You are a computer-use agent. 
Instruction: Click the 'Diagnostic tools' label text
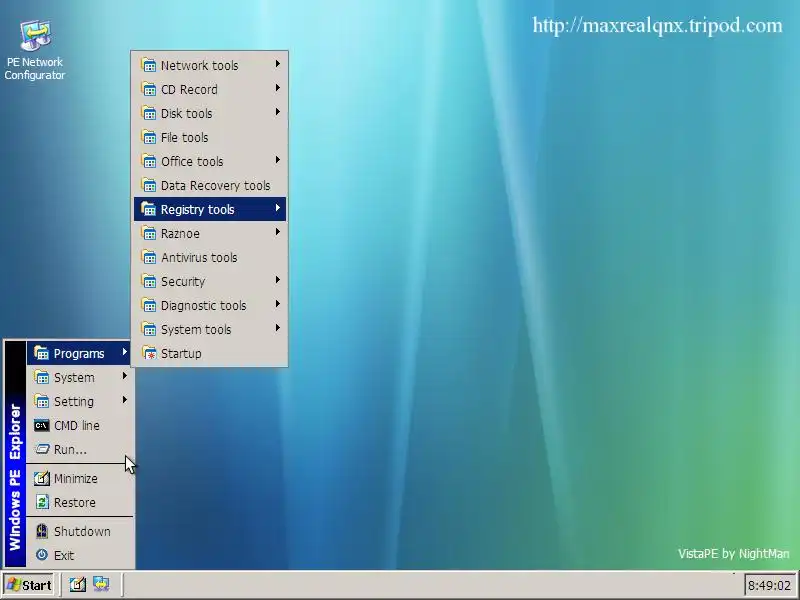[x=204, y=305]
